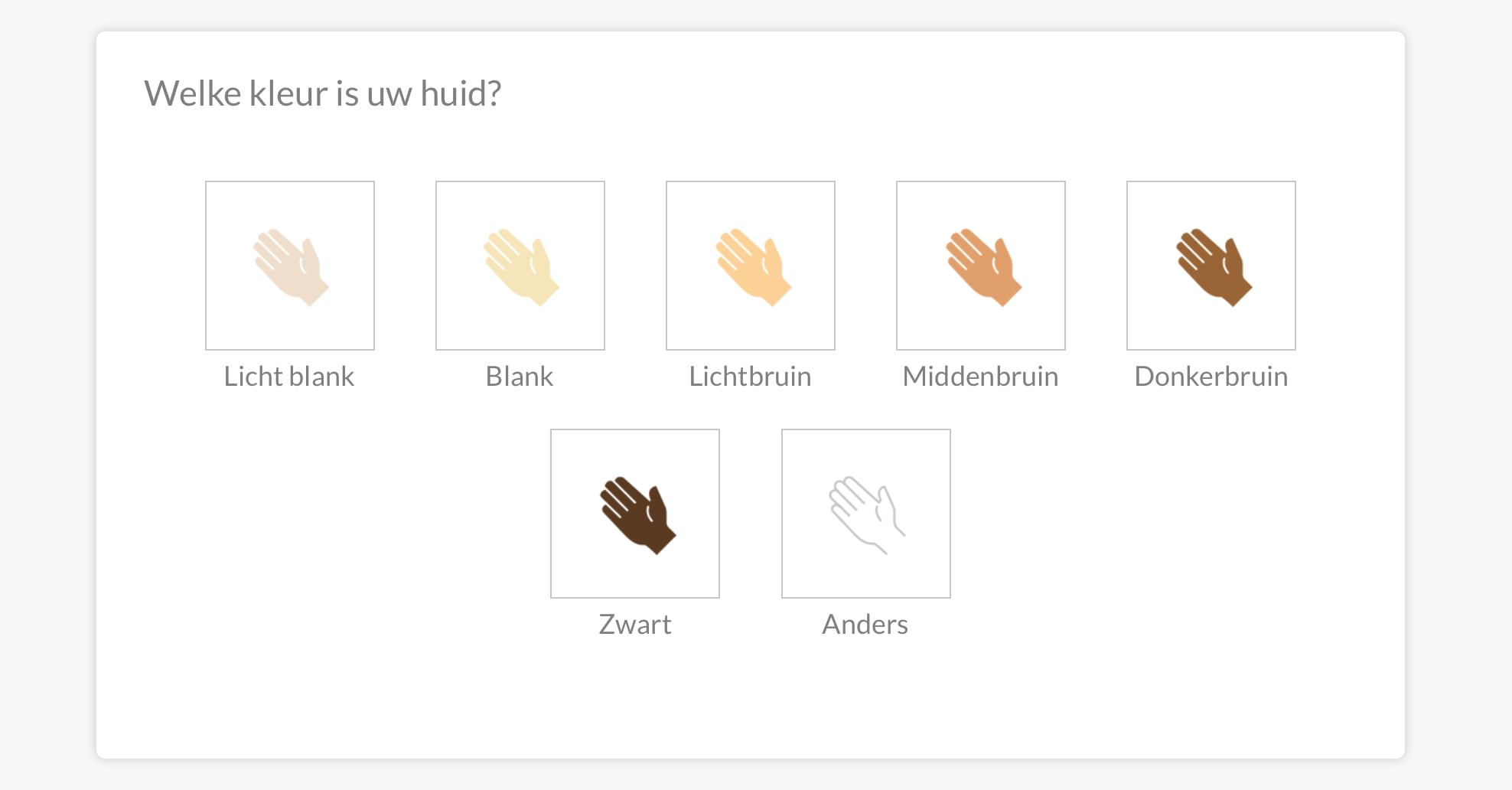Click the 'Lichtbruin' text label

tap(750, 377)
